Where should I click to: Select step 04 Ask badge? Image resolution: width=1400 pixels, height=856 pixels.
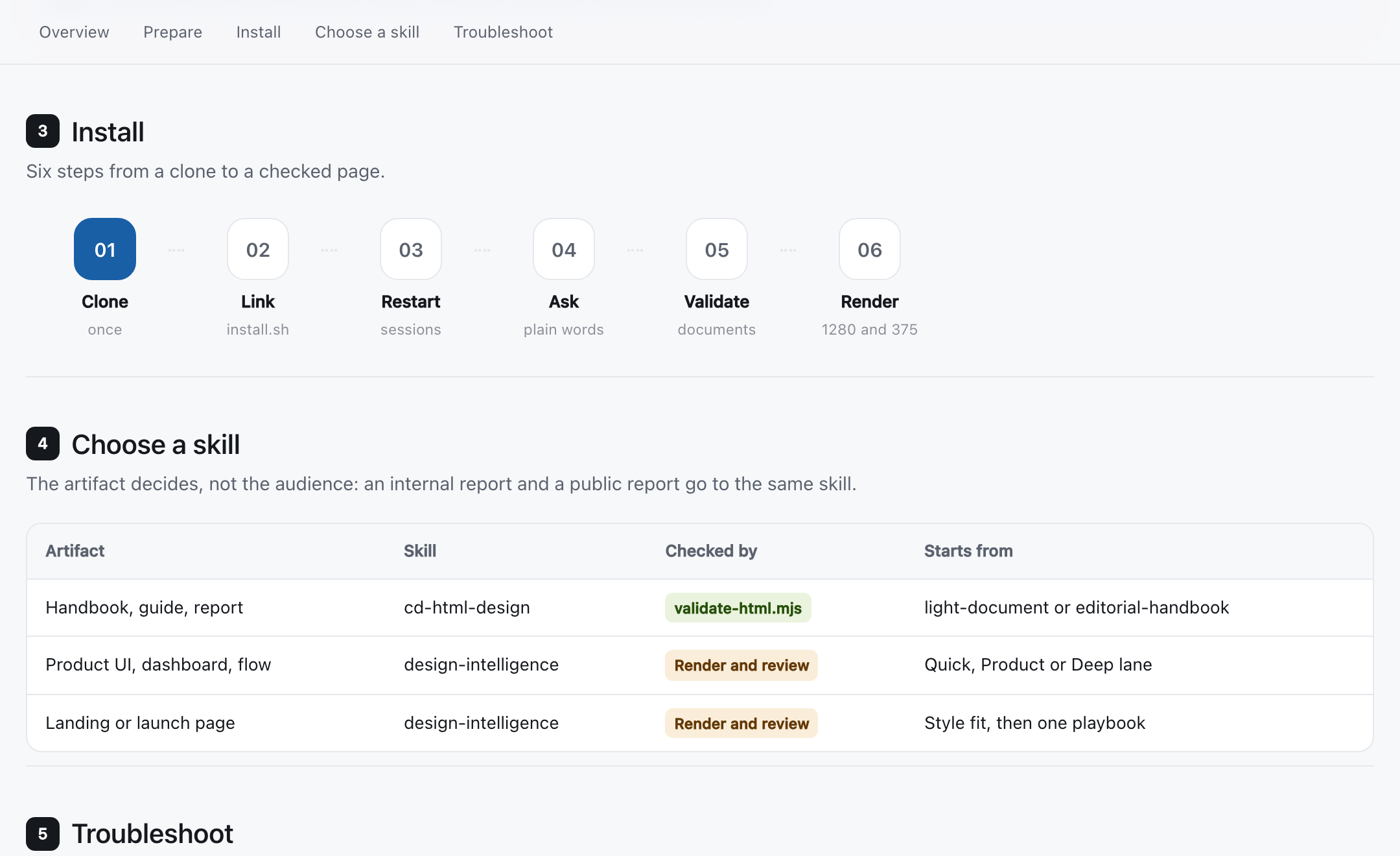click(564, 249)
